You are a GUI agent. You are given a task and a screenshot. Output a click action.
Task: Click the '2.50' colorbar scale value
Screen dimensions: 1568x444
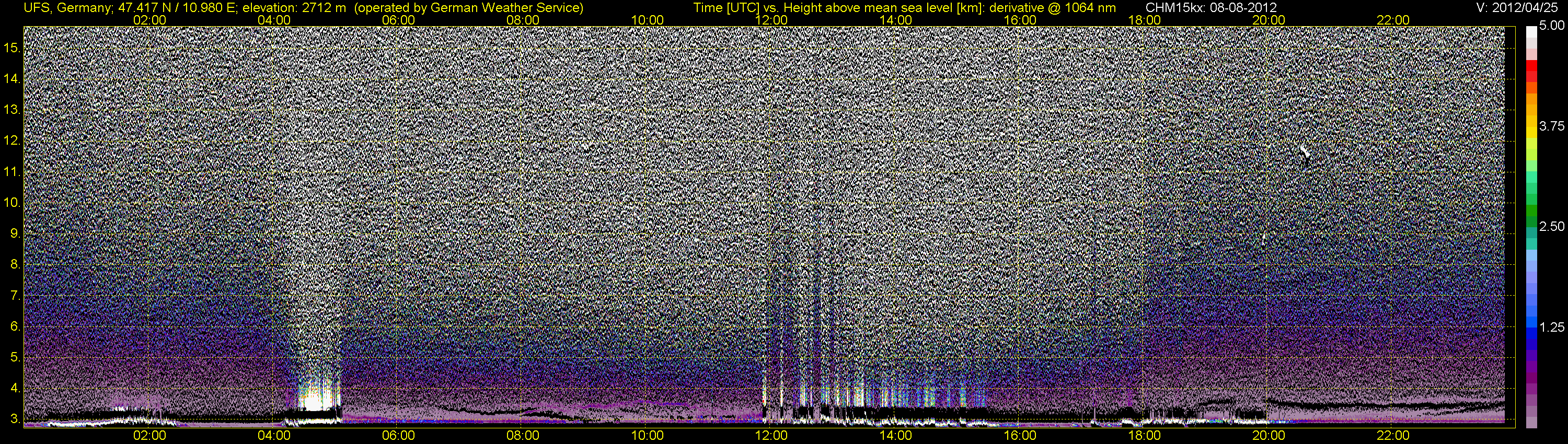1552,226
